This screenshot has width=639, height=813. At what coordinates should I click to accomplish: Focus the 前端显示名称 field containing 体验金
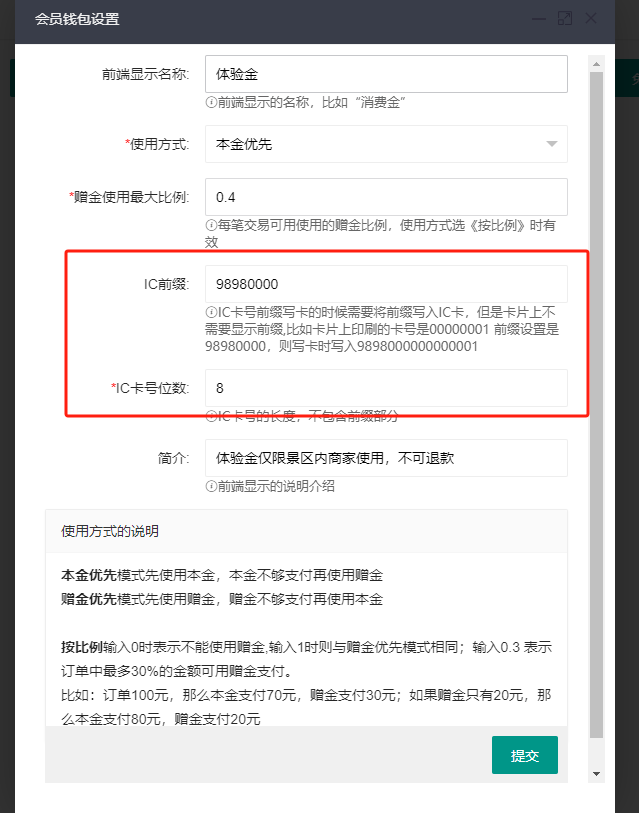(386, 74)
